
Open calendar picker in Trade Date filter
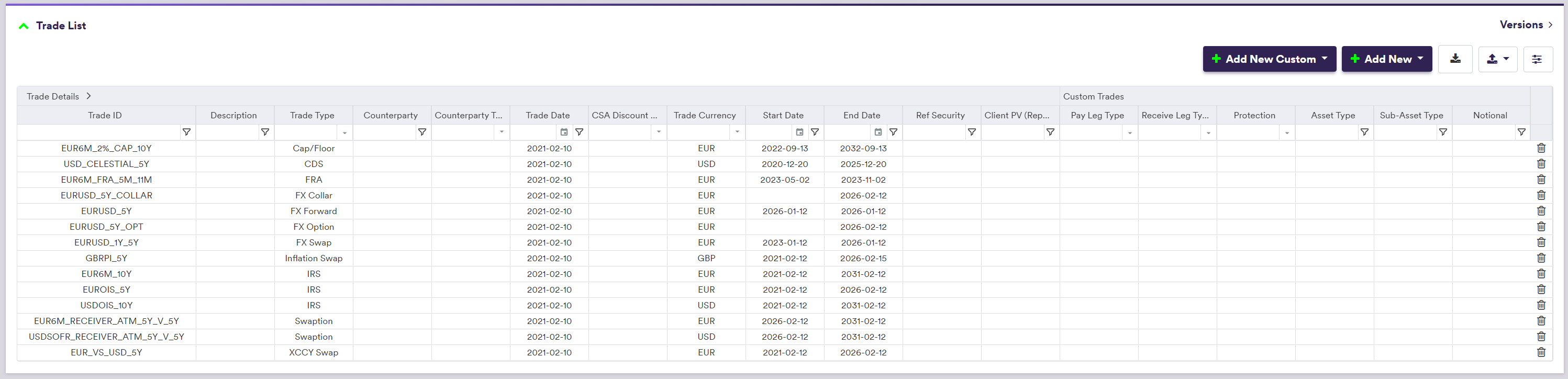[x=564, y=132]
